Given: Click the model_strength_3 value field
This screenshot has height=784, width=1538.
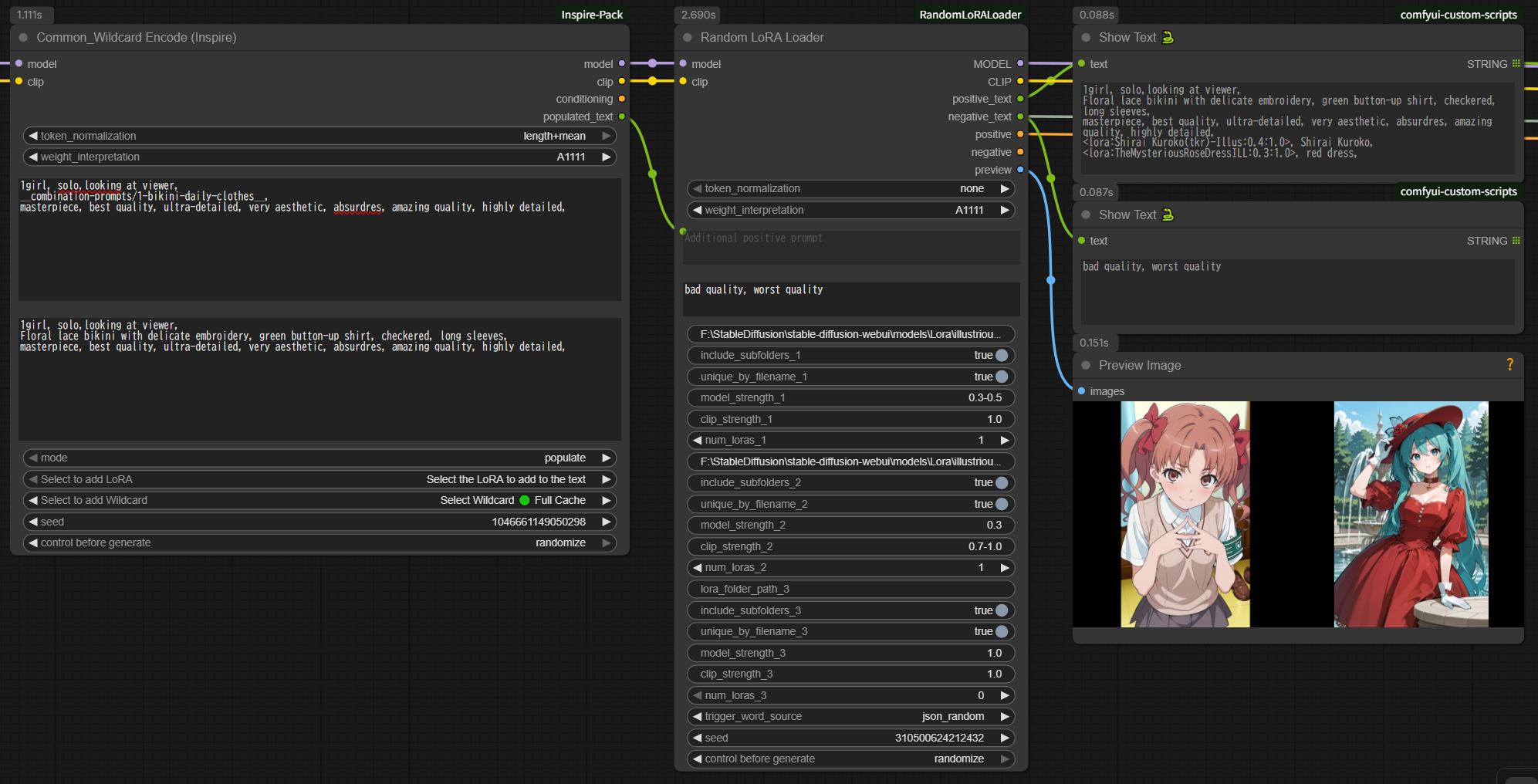Looking at the screenshot, I should [x=850, y=653].
